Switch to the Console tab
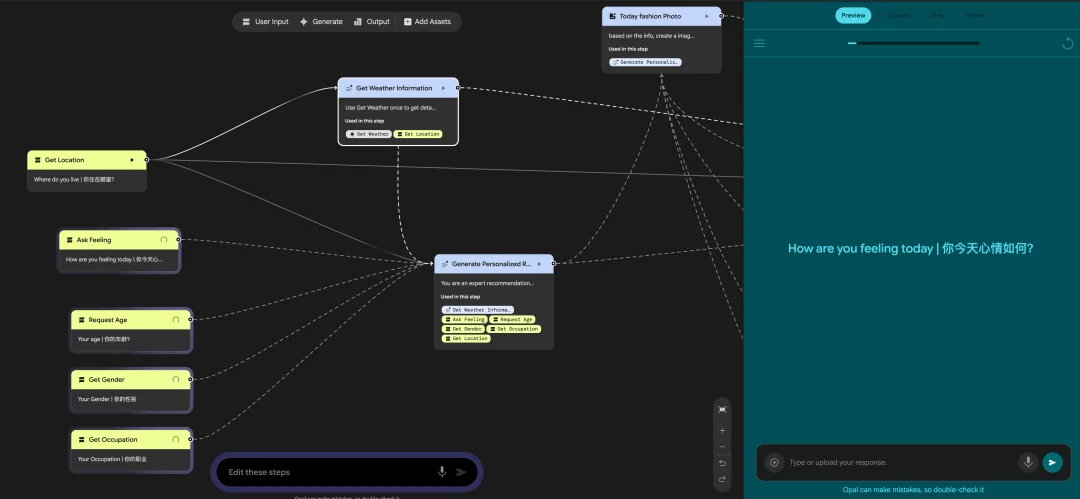 tap(897, 15)
